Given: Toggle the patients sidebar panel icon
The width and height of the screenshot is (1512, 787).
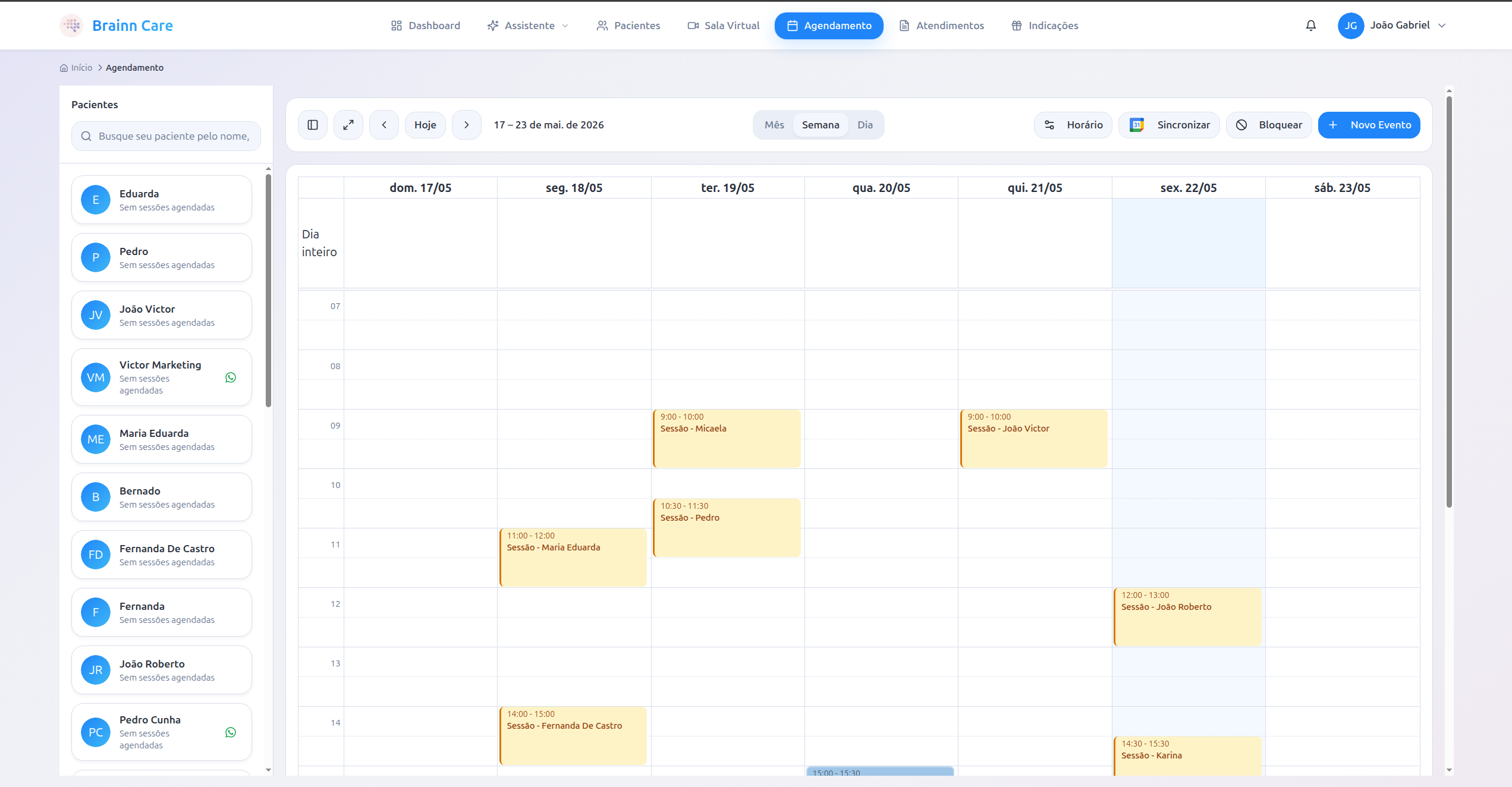Looking at the screenshot, I should coord(313,125).
